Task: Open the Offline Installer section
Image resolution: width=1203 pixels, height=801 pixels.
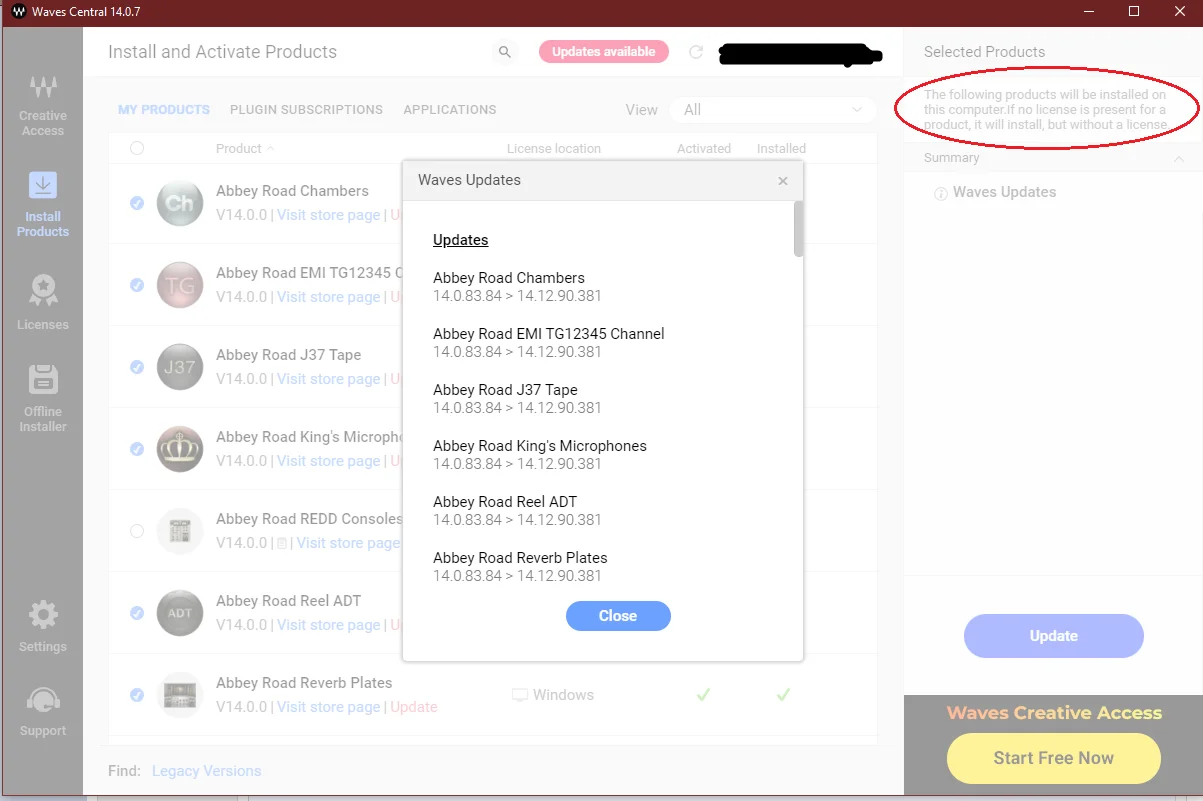Action: click(42, 399)
